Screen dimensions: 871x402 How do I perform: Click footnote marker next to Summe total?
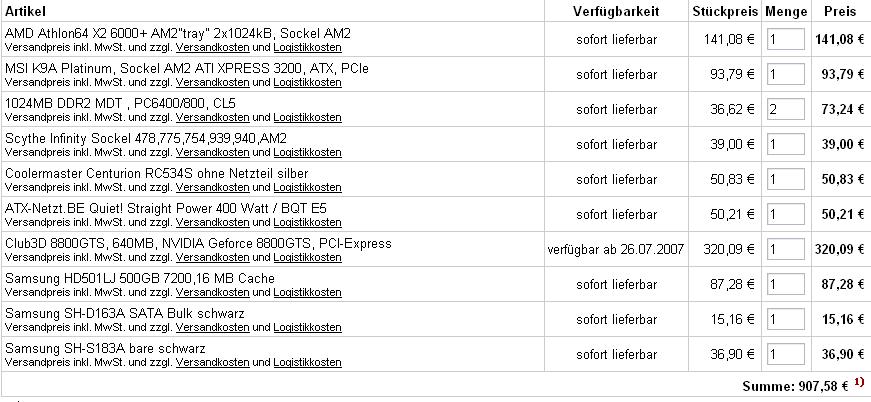859,383
